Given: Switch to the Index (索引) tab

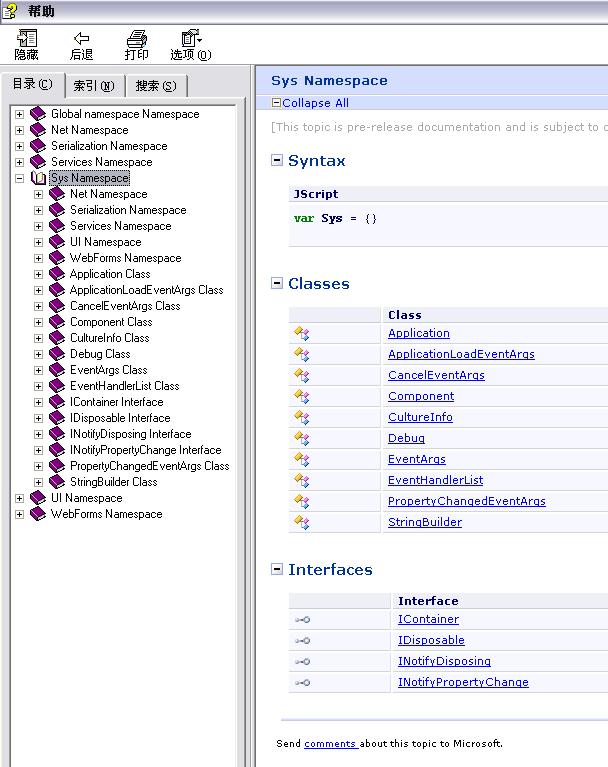Looking at the screenshot, I should [x=94, y=86].
